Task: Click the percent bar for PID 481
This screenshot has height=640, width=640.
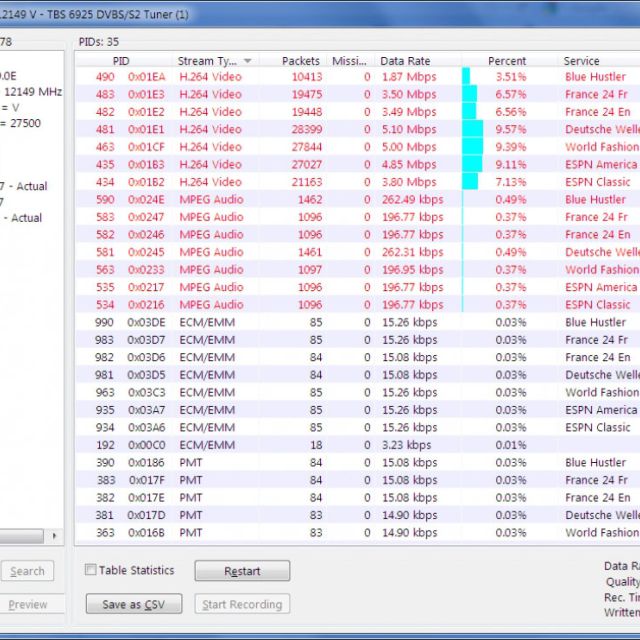Action: click(472, 129)
